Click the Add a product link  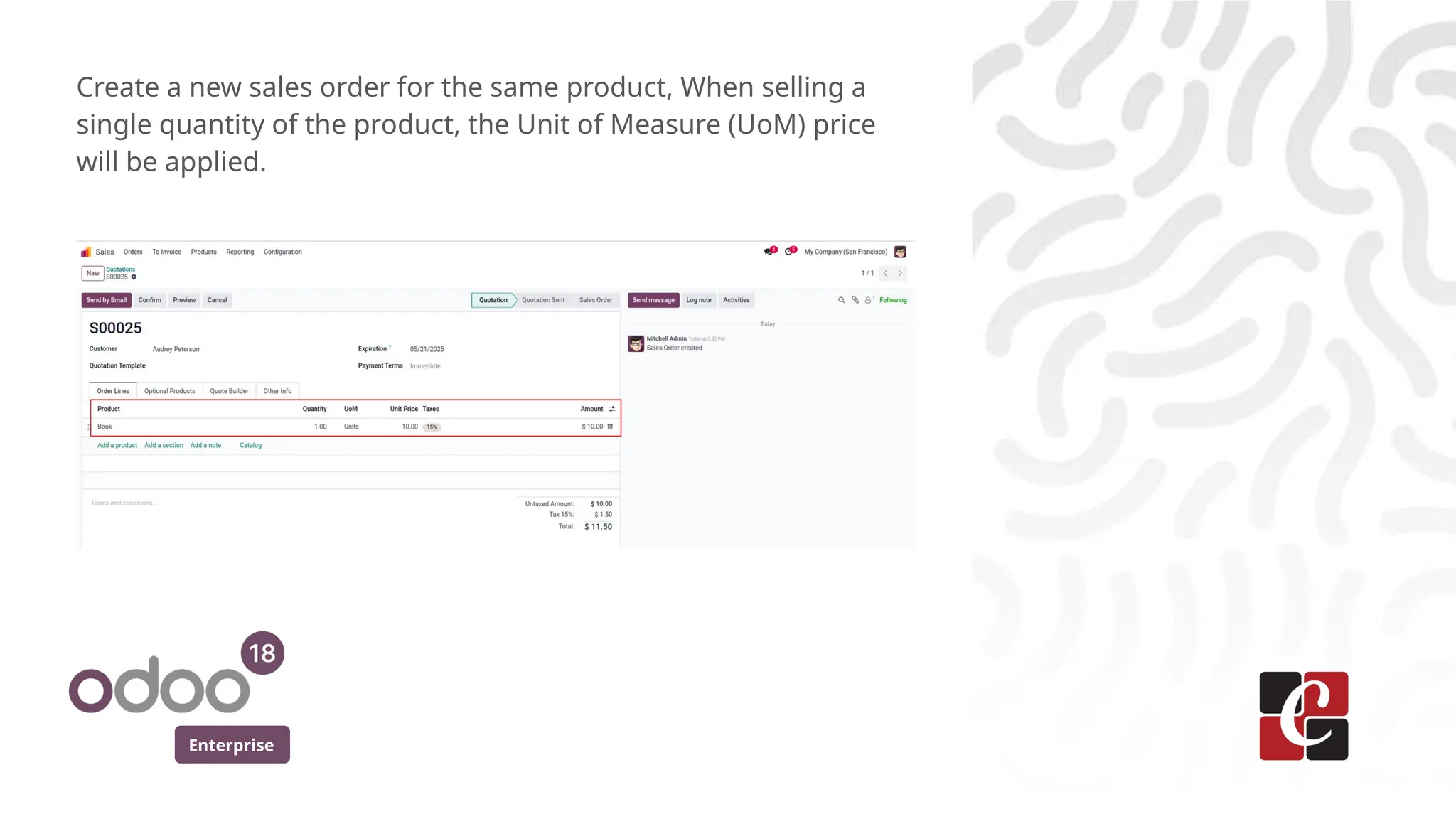click(x=117, y=445)
